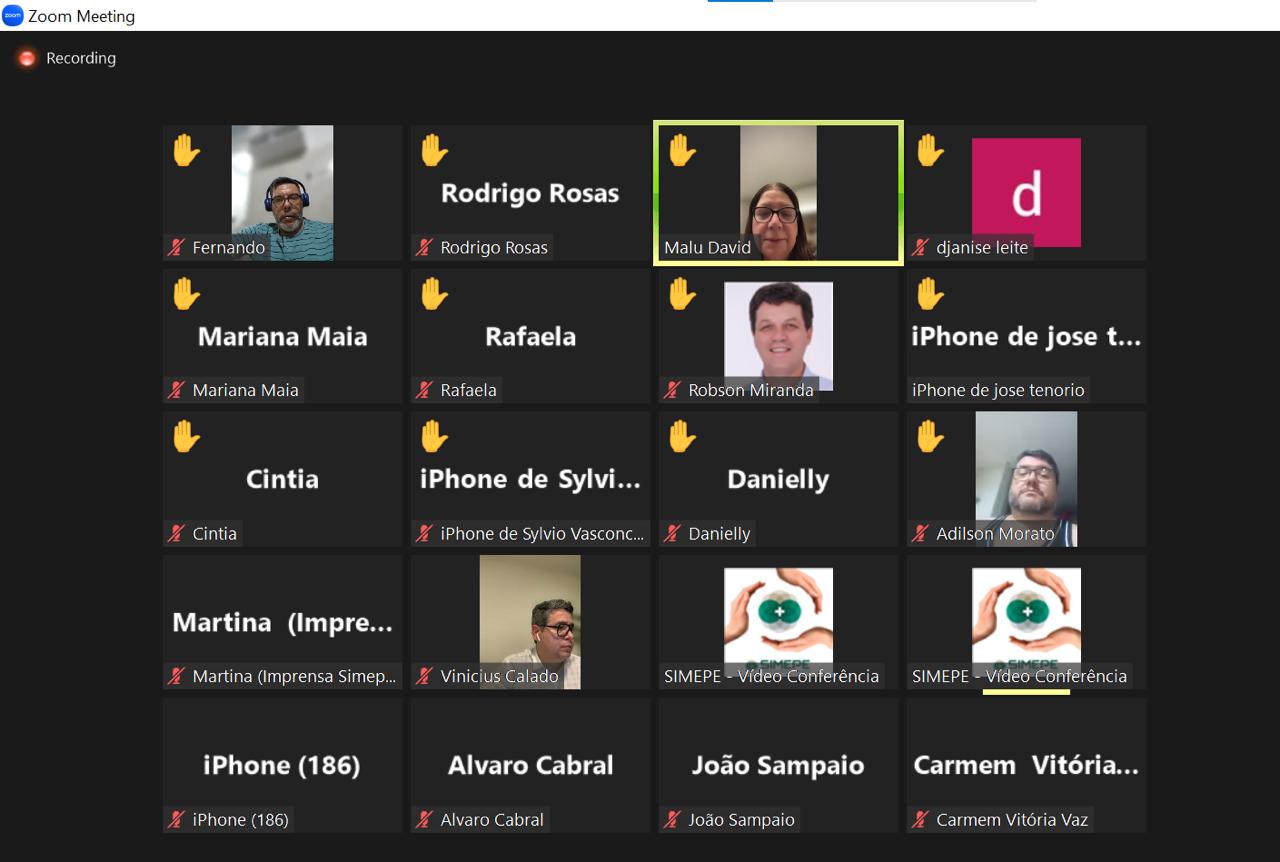
Task: Click the muted mic icon beside Alvaro Cabral
Action: point(425,820)
